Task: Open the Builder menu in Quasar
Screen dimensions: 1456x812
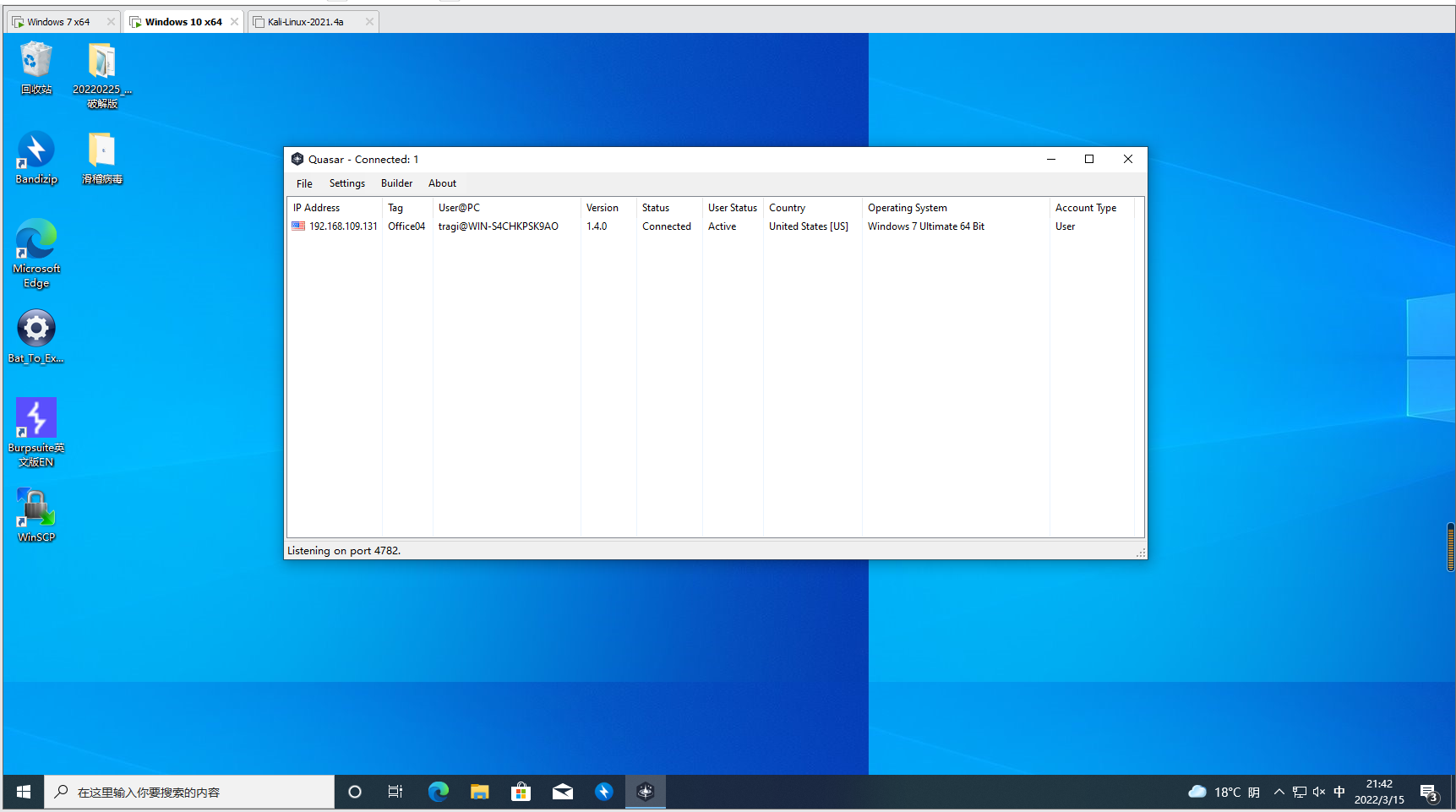Action: coord(396,183)
